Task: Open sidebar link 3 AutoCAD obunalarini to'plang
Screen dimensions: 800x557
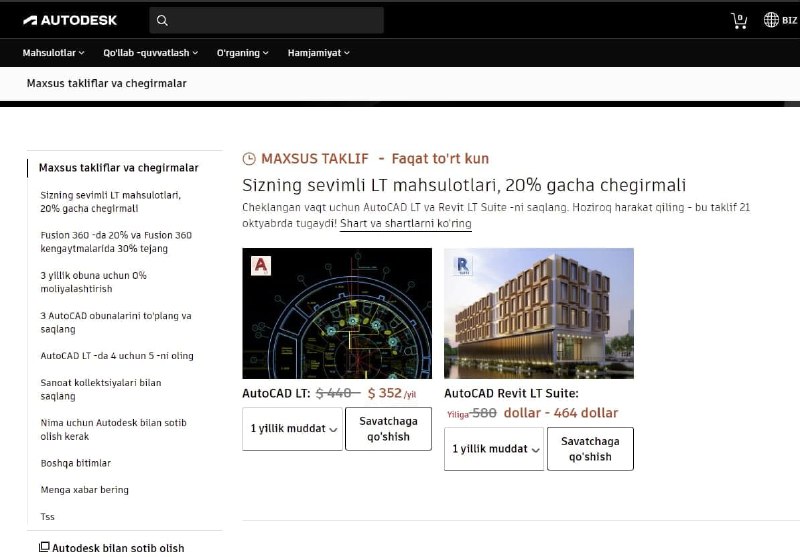Action: pyautogui.click(x=116, y=322)
